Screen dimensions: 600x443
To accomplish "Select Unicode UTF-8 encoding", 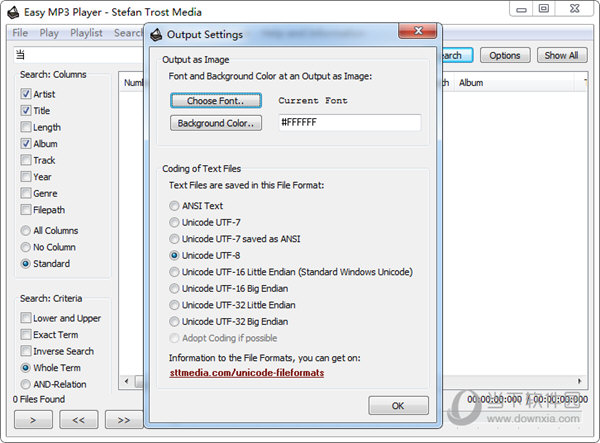I will [205, 255].
